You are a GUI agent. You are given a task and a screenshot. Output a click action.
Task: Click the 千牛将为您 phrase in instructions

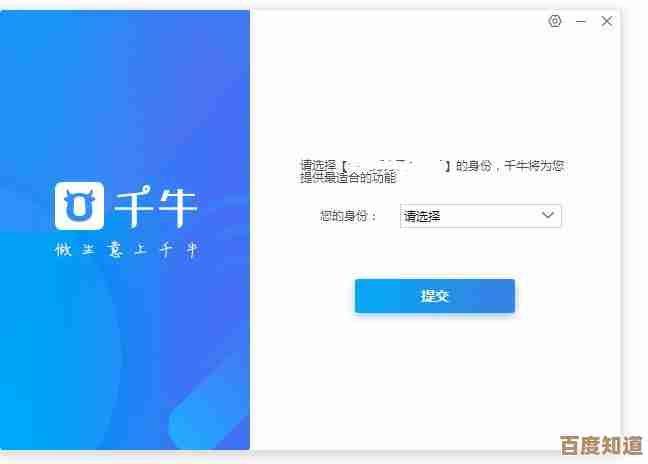coord(534,166)
